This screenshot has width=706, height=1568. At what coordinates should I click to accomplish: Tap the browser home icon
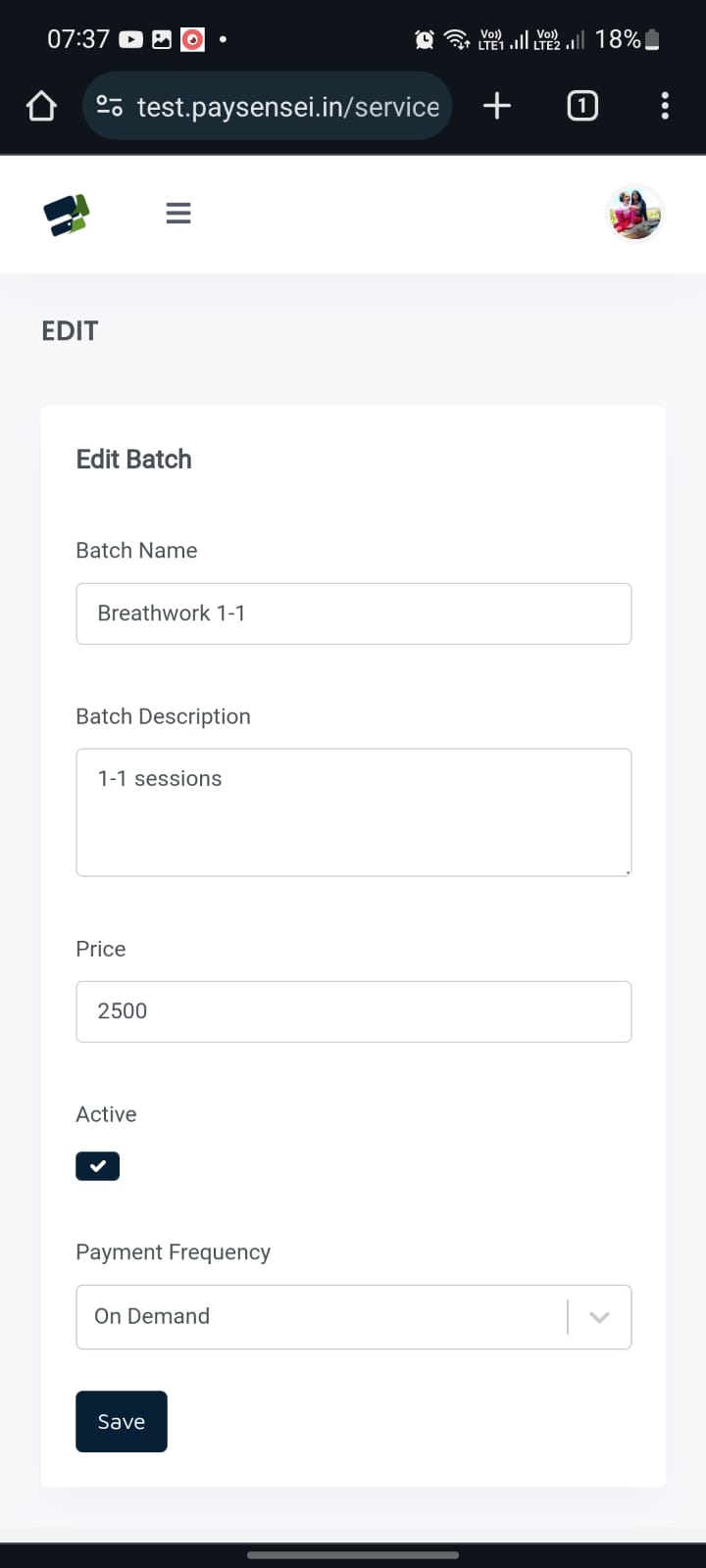click(x=41, y=106)
